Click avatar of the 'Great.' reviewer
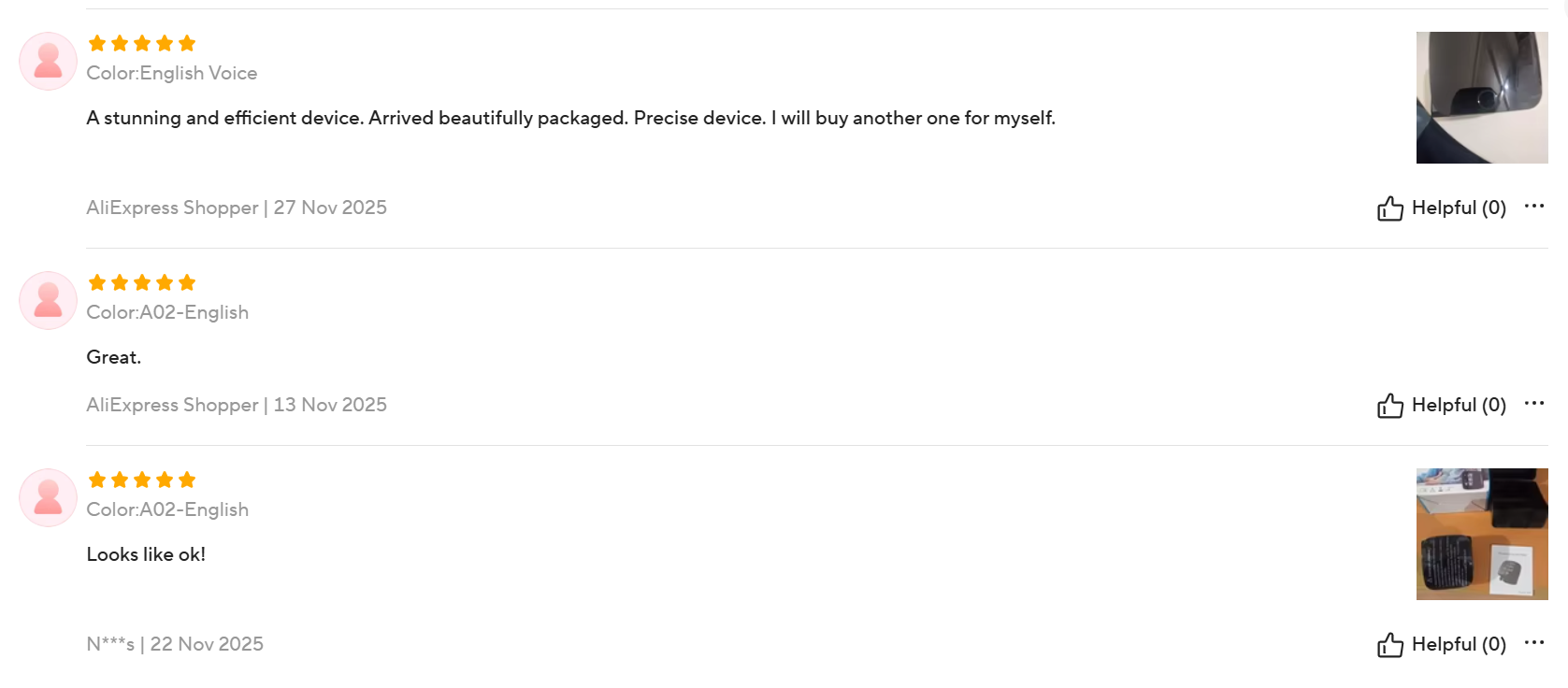This screenshot has width=1568, height=688. pos(48,300)
